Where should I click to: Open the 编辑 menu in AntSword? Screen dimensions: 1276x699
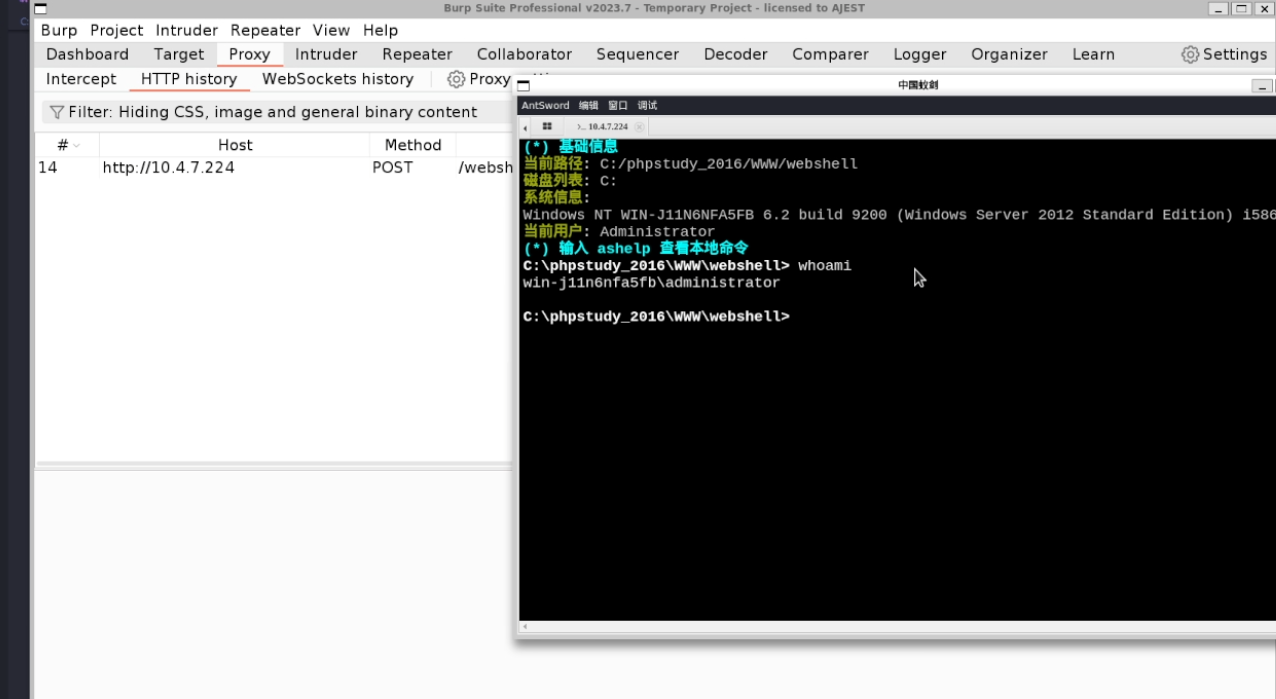[x=588, y=105]
